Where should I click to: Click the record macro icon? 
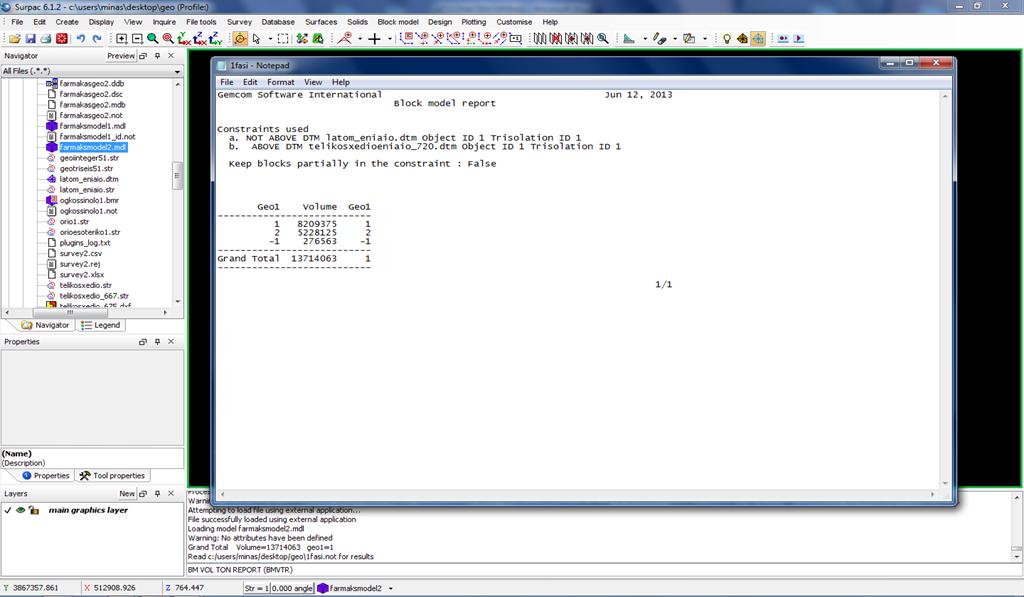coord(782,39)
